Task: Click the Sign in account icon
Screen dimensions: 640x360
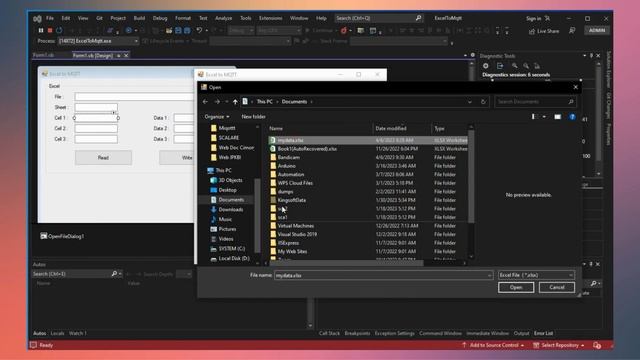Action: pyautogui.click(x=547, y=18)
